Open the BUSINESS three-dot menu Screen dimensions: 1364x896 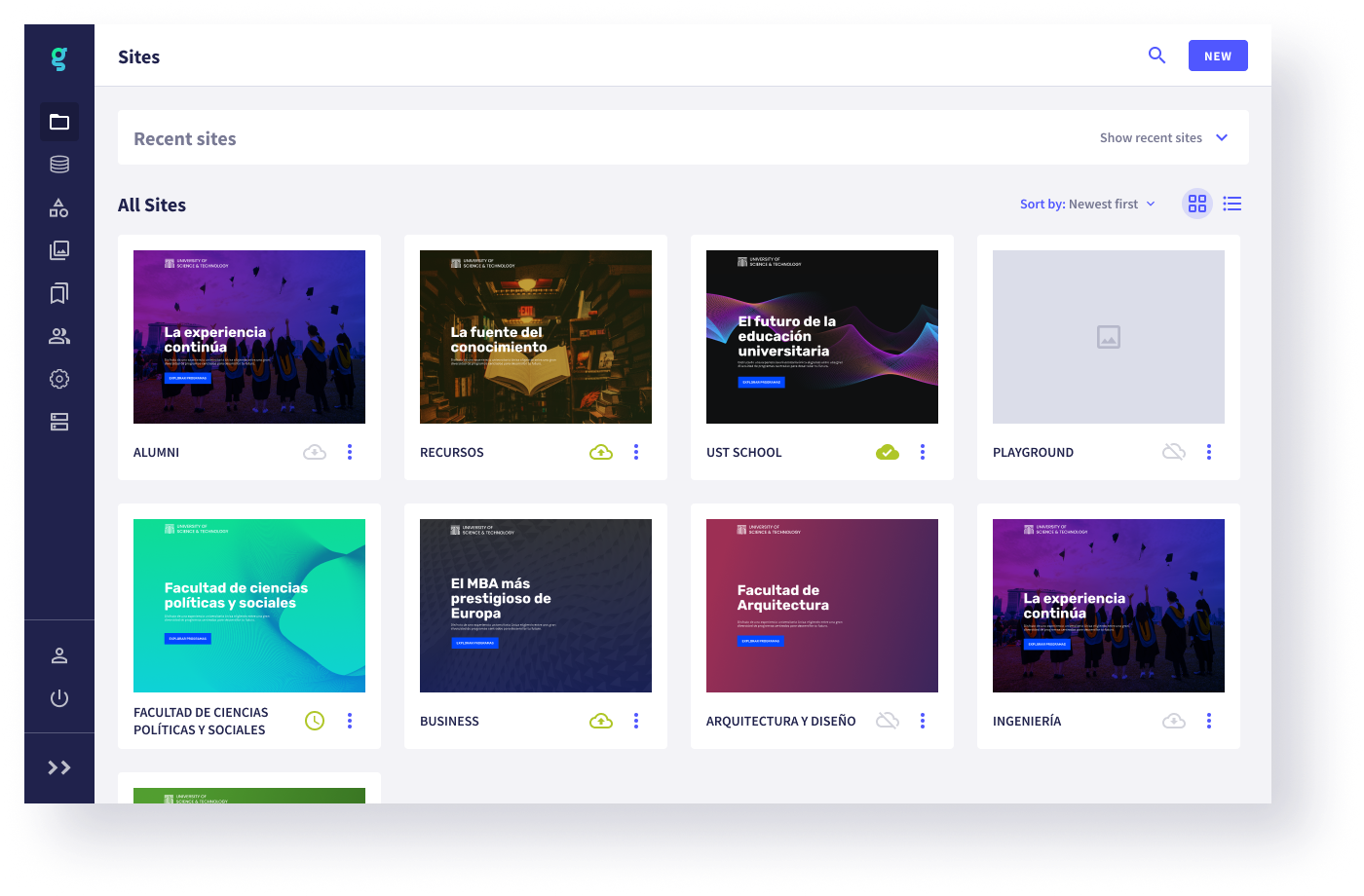(636, 721)
